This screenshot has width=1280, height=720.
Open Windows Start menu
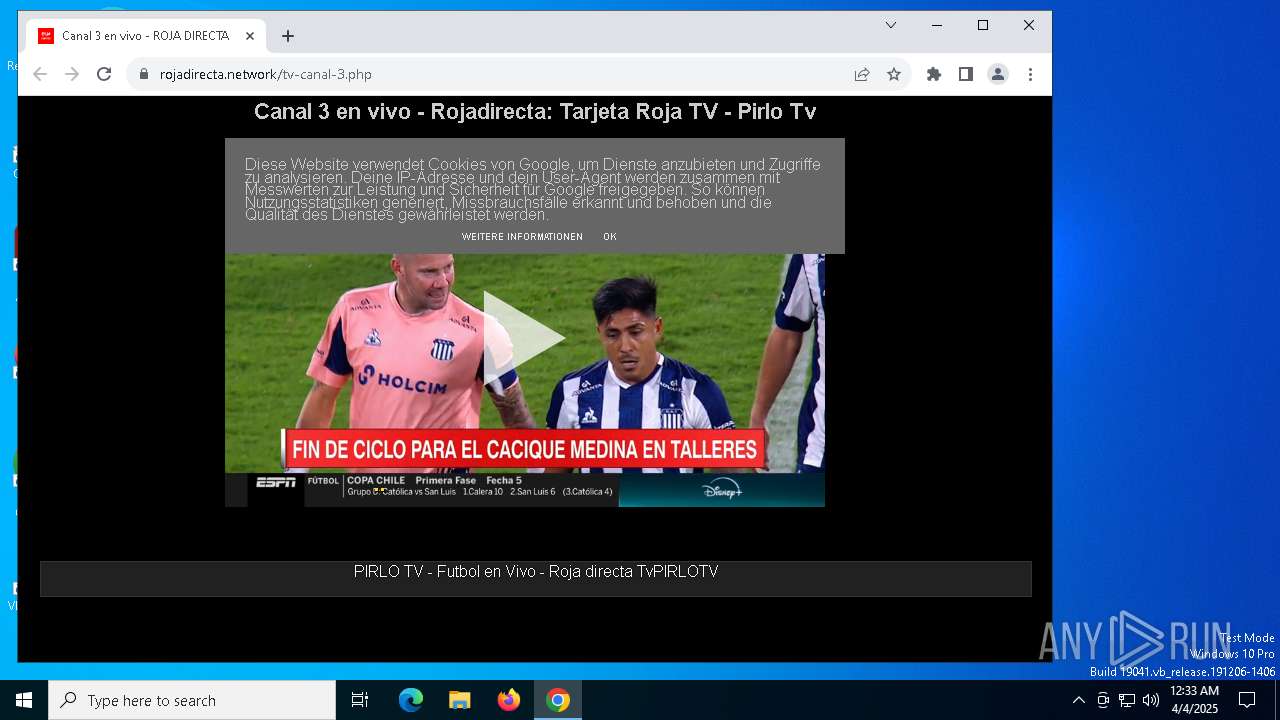[24, 700]
